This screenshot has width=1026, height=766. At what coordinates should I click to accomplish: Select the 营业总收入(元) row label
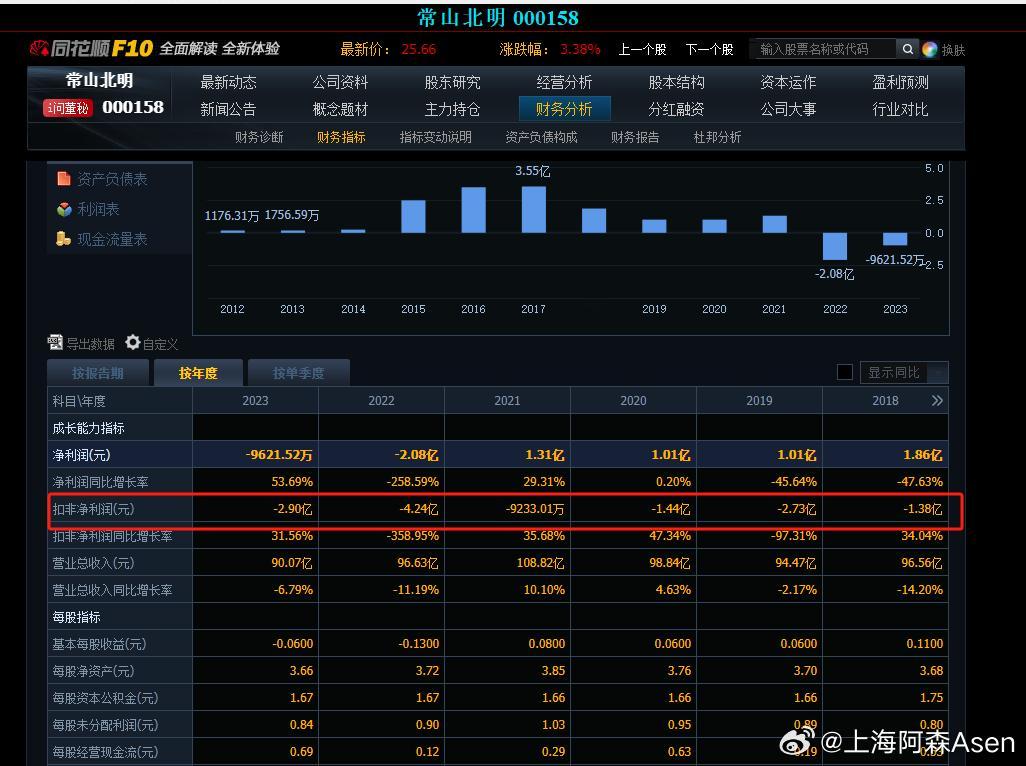pos(93,563)
